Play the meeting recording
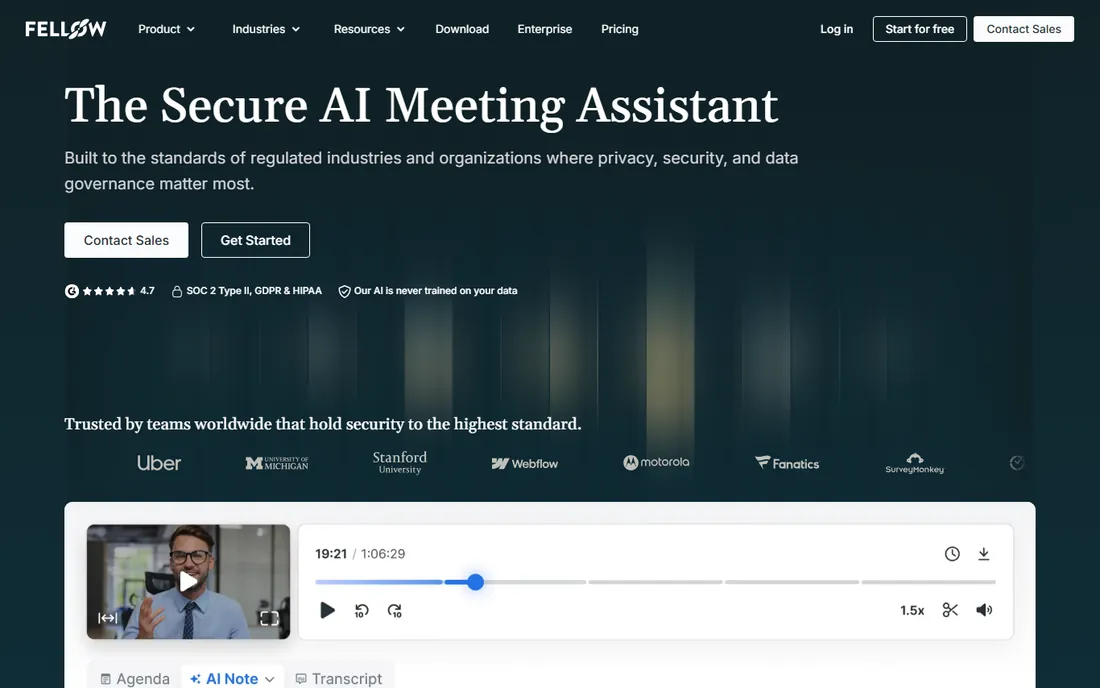 click(327, 610)
